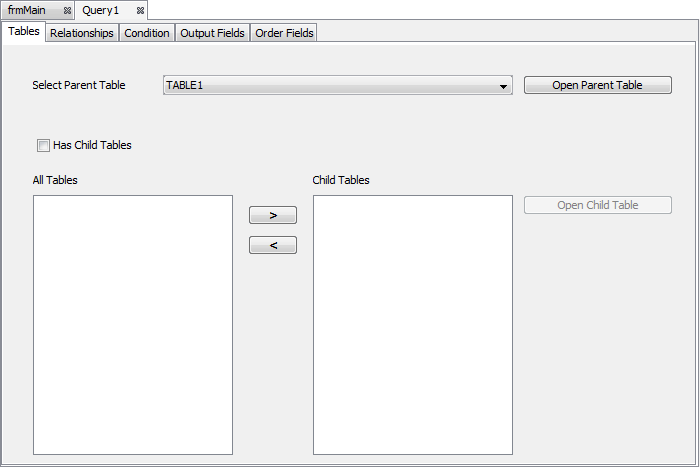Open the Select Parent Table combo box showing TABLE1

click(330, 86)
